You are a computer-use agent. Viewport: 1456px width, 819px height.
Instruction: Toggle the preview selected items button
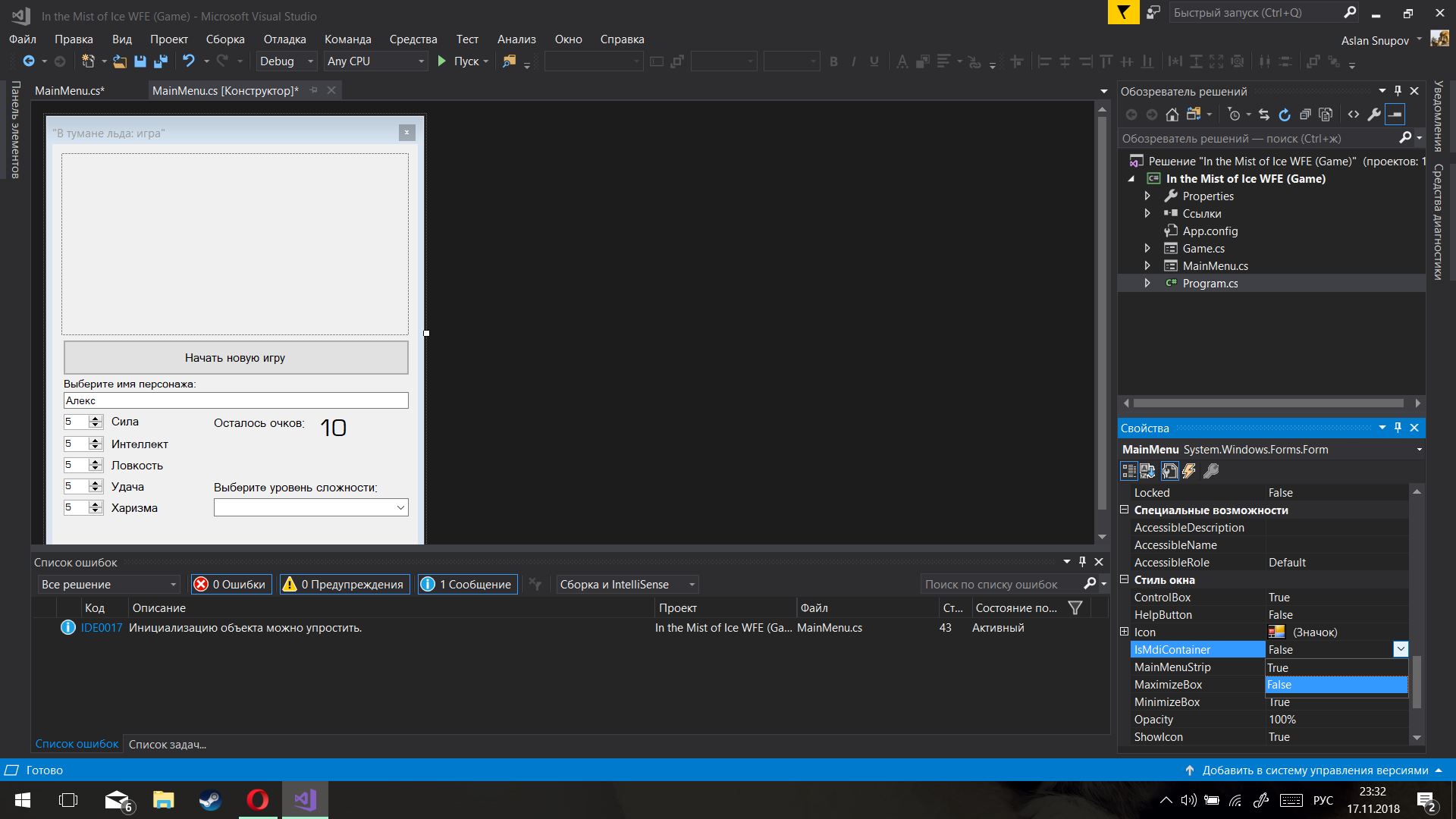point(1395,115)
